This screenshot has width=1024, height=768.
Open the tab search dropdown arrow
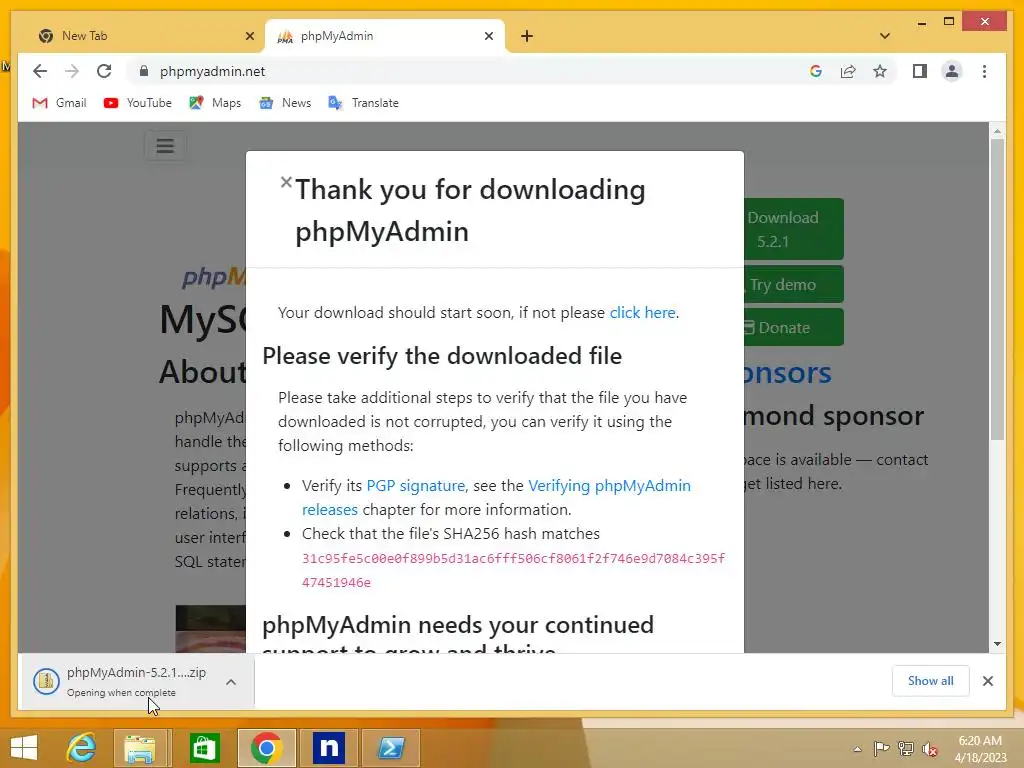click(884, 36)
